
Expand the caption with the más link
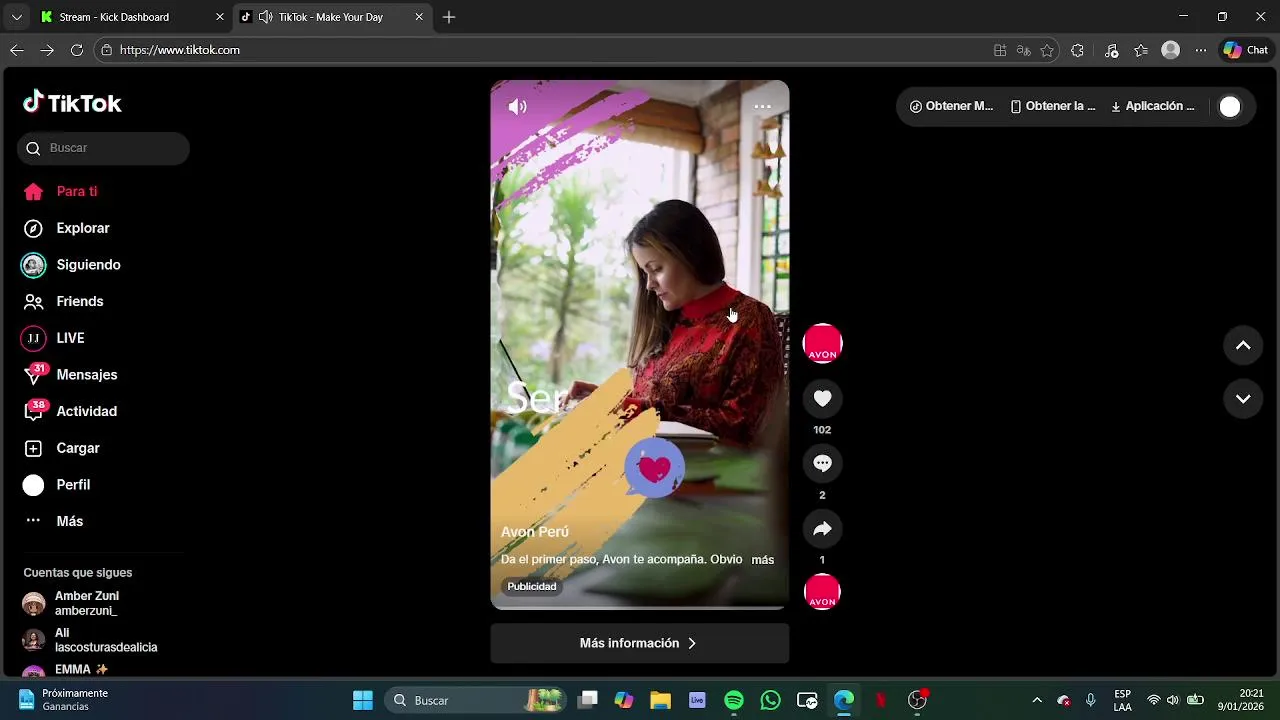pos(762,560)
